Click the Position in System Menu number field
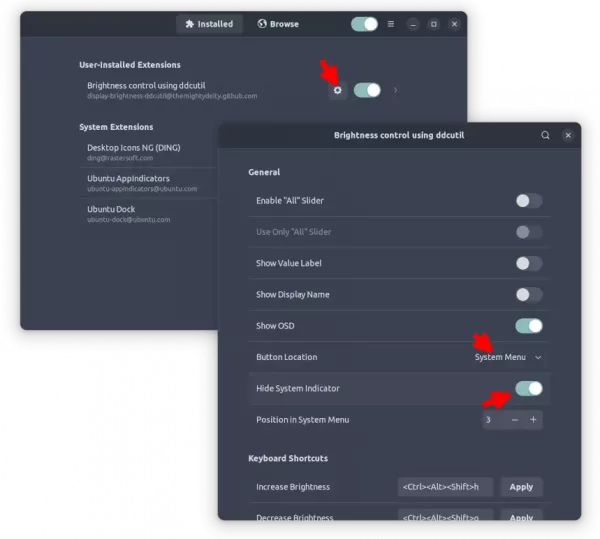 point(494,420)
